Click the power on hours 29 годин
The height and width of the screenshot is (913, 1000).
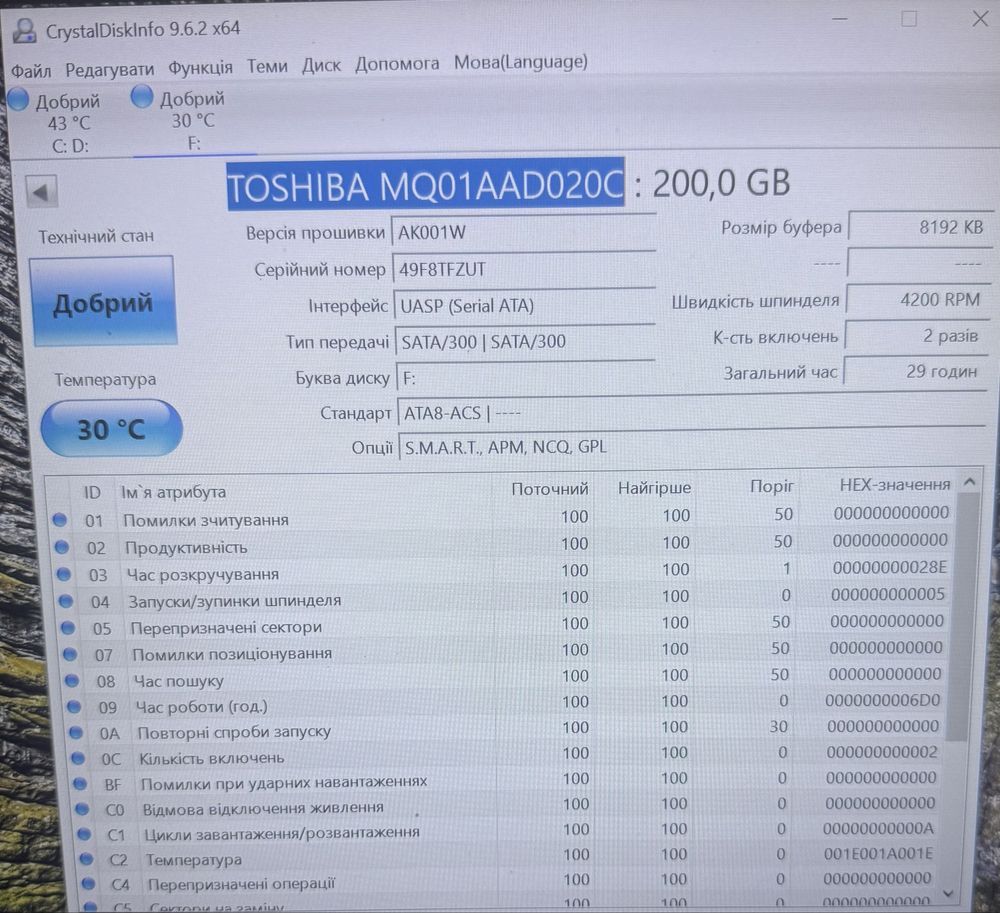pyautogui.click(x=915, y=371)
